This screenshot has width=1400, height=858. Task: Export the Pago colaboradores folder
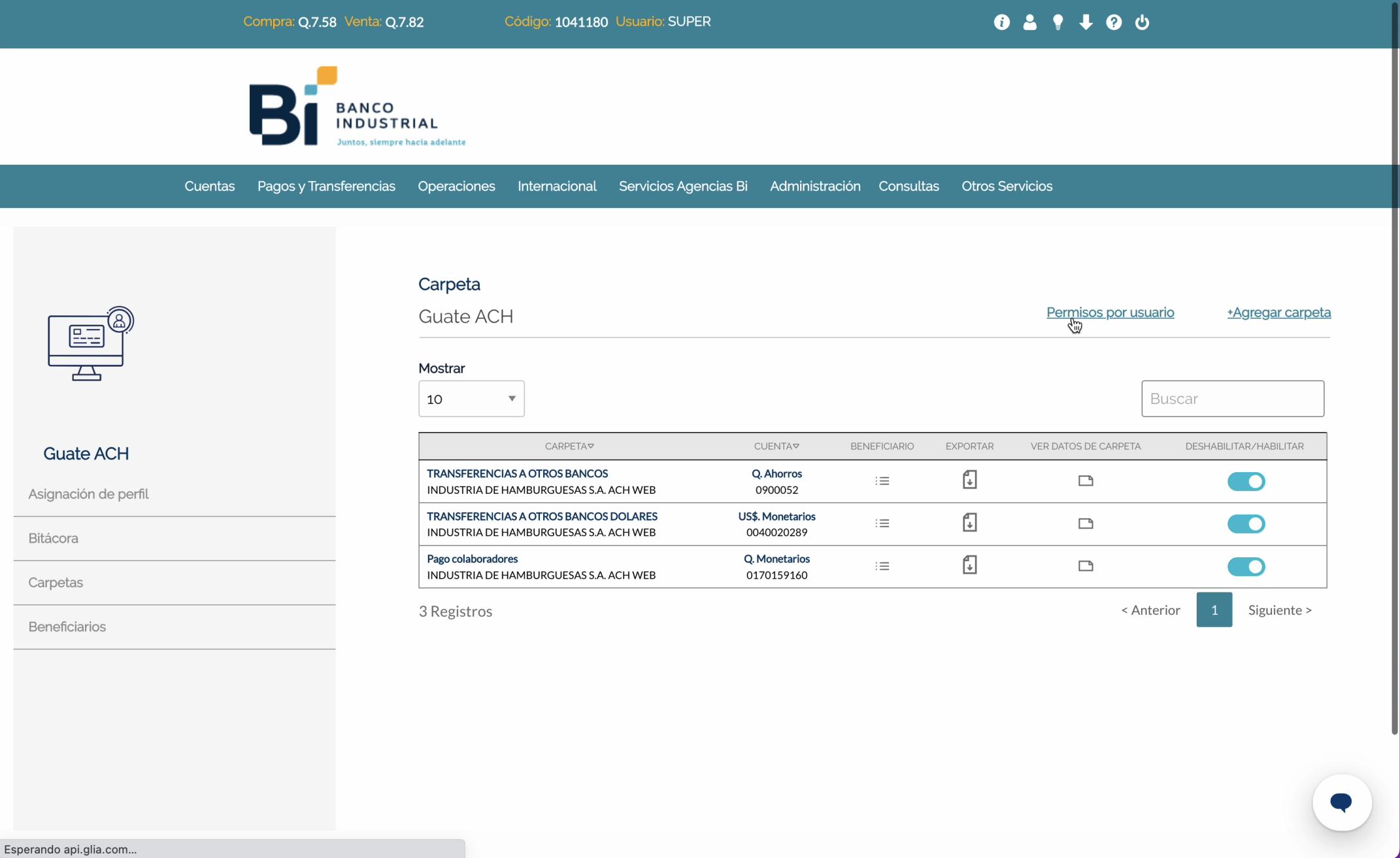click(x=969, y=565)
